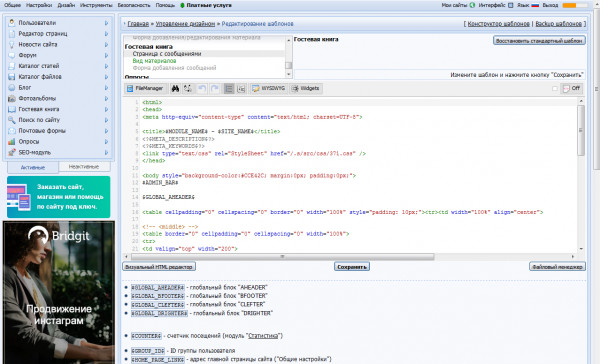Switch to the Активные tab
Screen dimensions: 600x364
coord(33,167)
